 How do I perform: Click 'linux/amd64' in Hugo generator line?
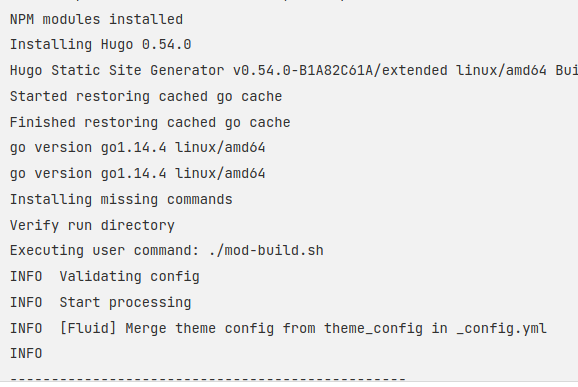[x=501, y=70]
